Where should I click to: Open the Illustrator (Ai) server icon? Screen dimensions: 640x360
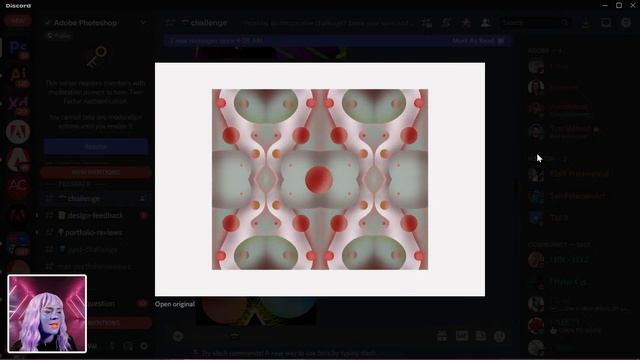18,76
